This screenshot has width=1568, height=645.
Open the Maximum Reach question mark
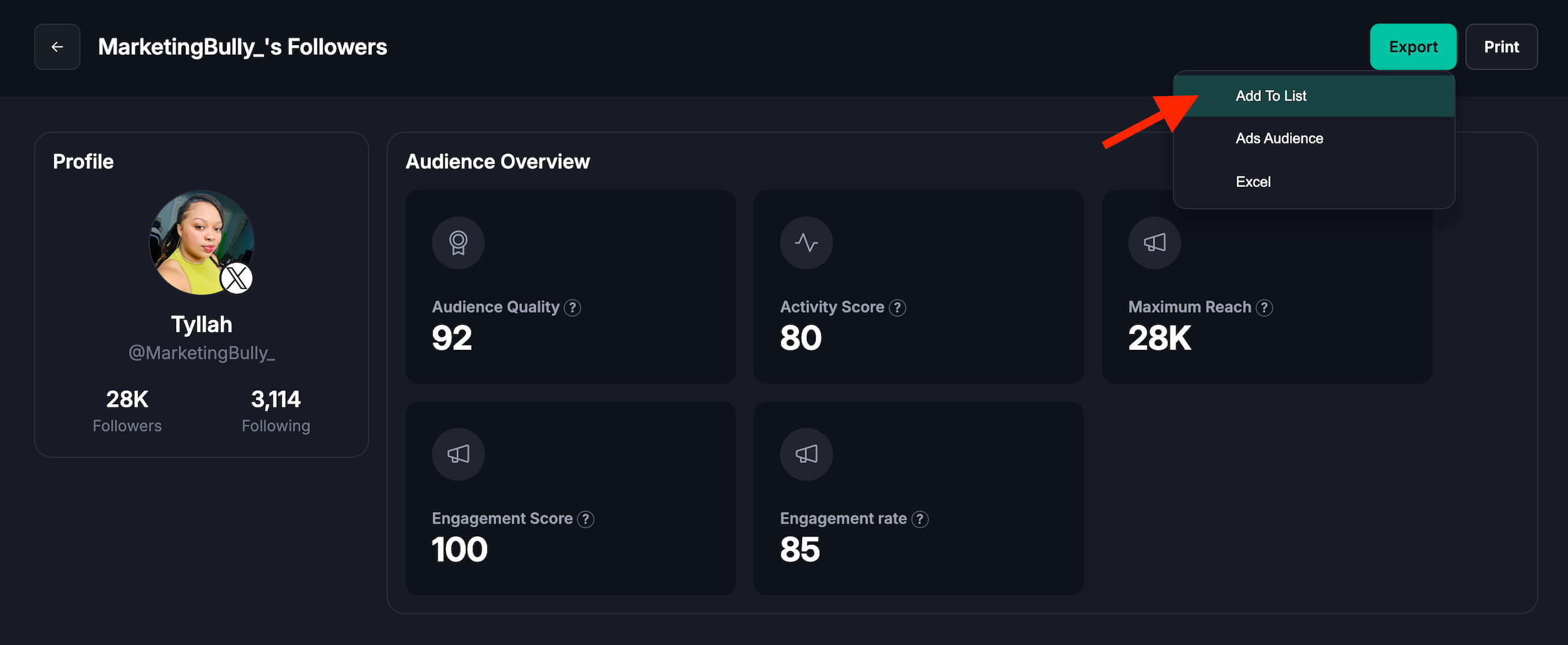(1264, 308)
